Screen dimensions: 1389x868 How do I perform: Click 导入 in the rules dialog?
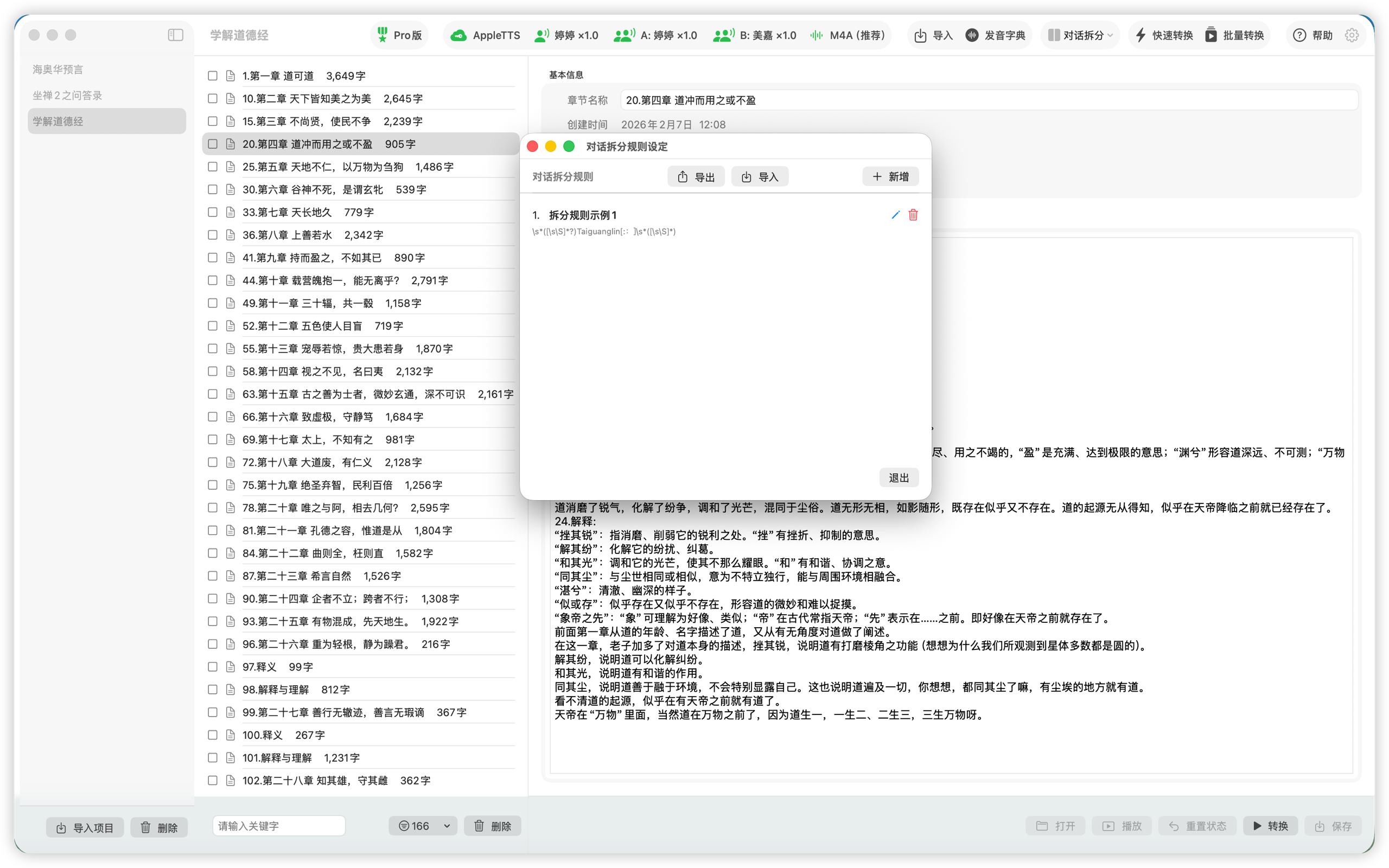pos(760,177)
